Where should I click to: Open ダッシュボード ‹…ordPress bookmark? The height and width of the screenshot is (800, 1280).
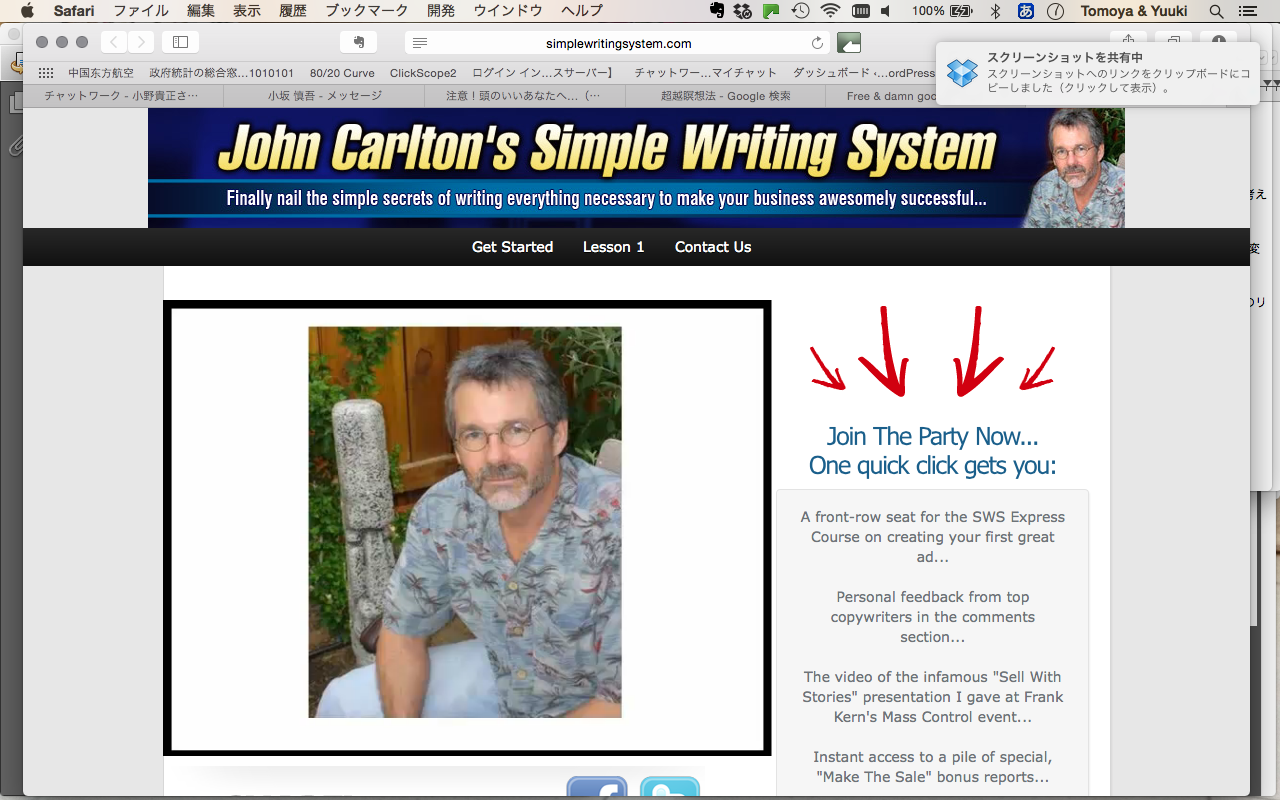pyautogui.click(x=864, y=73)
